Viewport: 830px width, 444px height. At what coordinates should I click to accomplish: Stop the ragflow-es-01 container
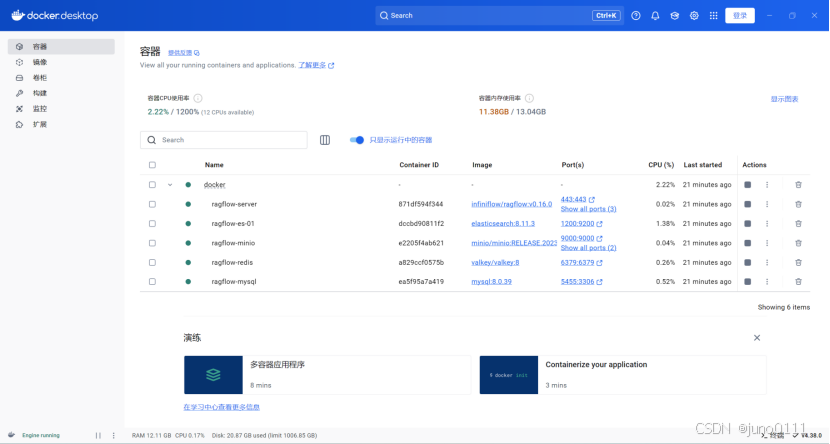[x=747, y=224]
